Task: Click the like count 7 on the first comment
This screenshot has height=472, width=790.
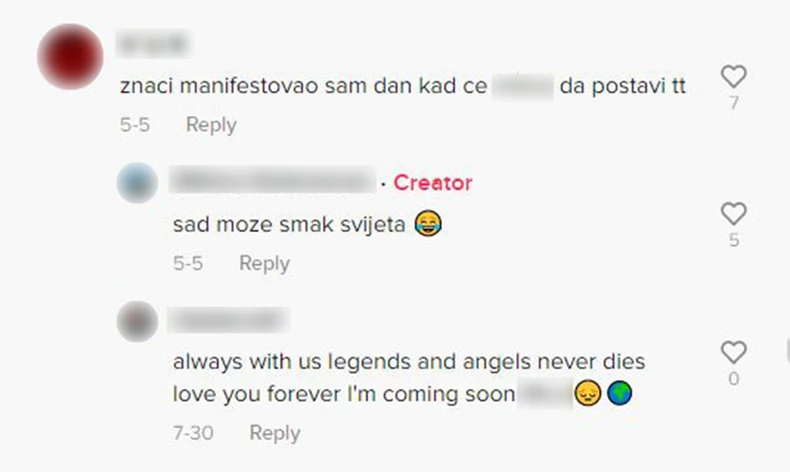Action: [x=734, y=103]
